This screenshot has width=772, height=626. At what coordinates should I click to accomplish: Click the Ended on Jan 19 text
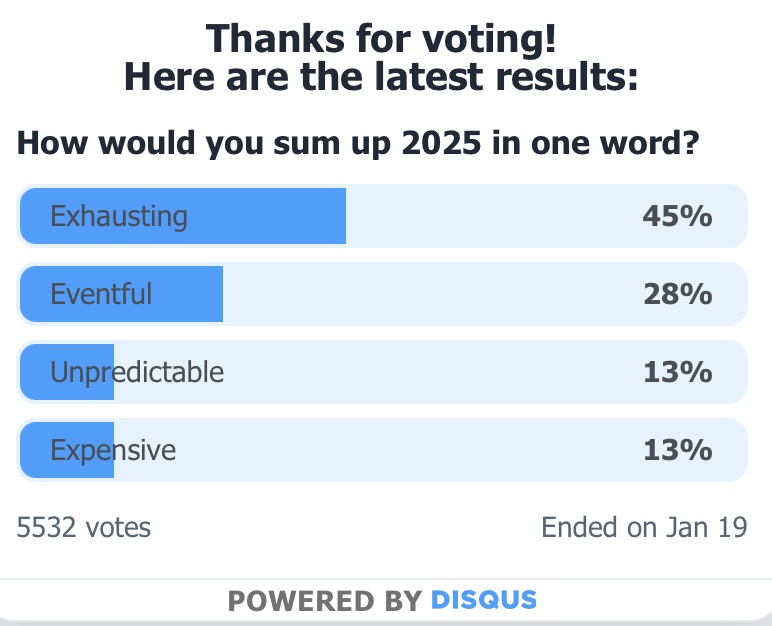(644, 527)
